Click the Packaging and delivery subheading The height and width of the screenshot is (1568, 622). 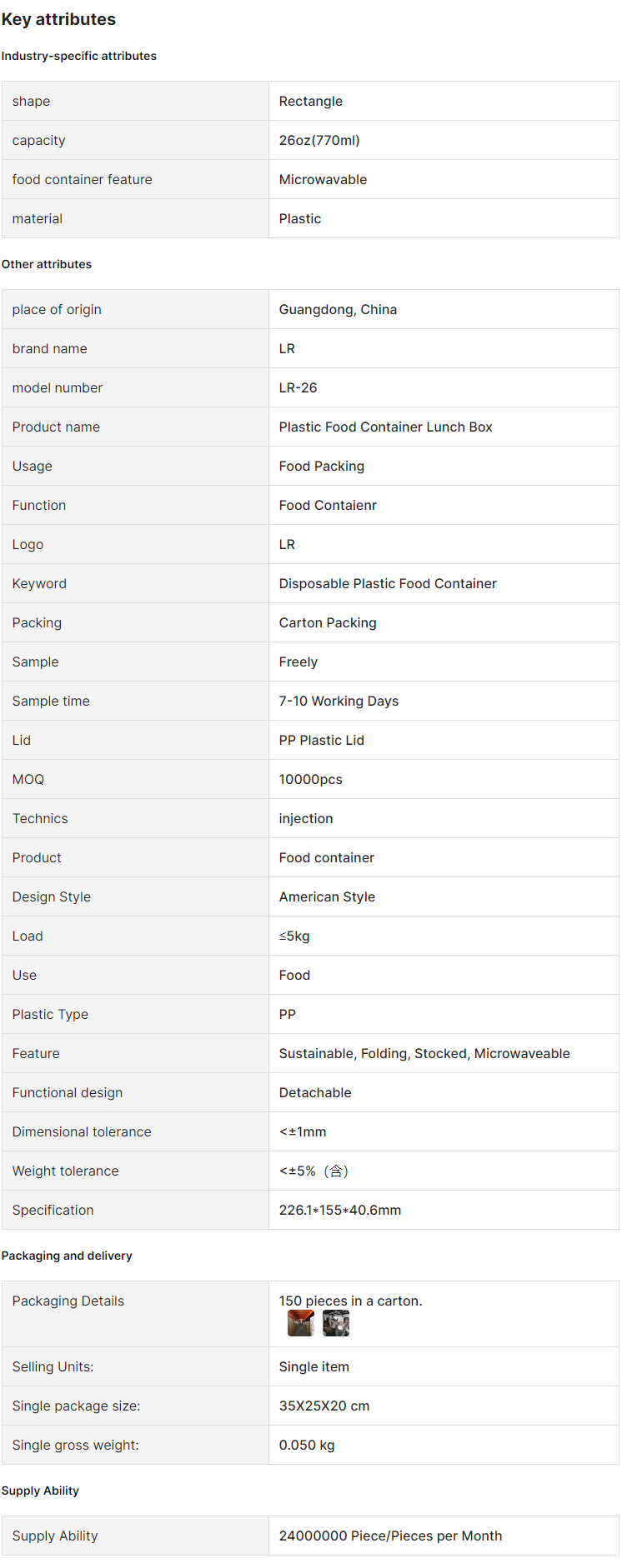click(67, 1256)
